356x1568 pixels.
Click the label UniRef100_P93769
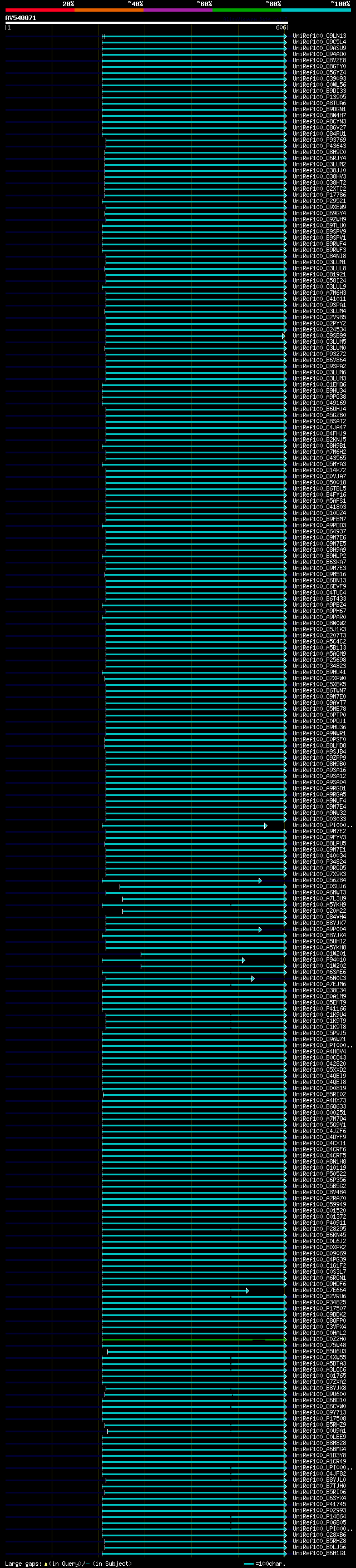[x=319, y=140]
